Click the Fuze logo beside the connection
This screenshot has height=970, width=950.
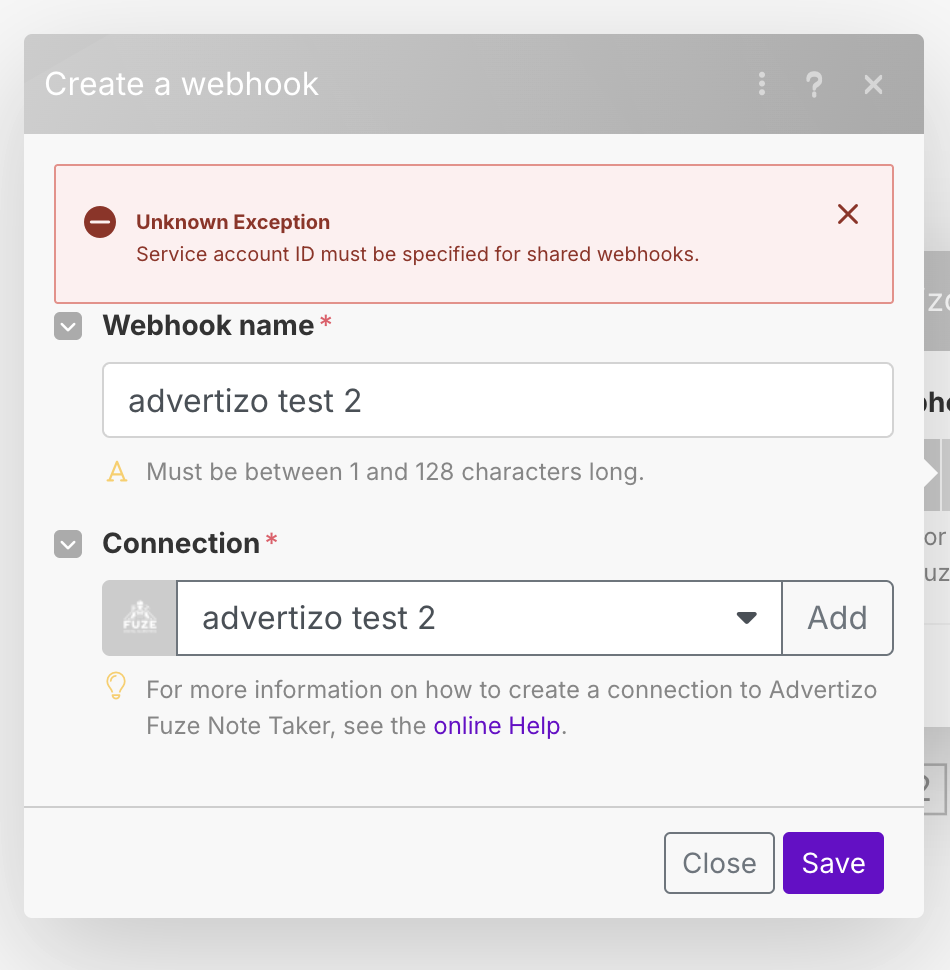point(140,618)
